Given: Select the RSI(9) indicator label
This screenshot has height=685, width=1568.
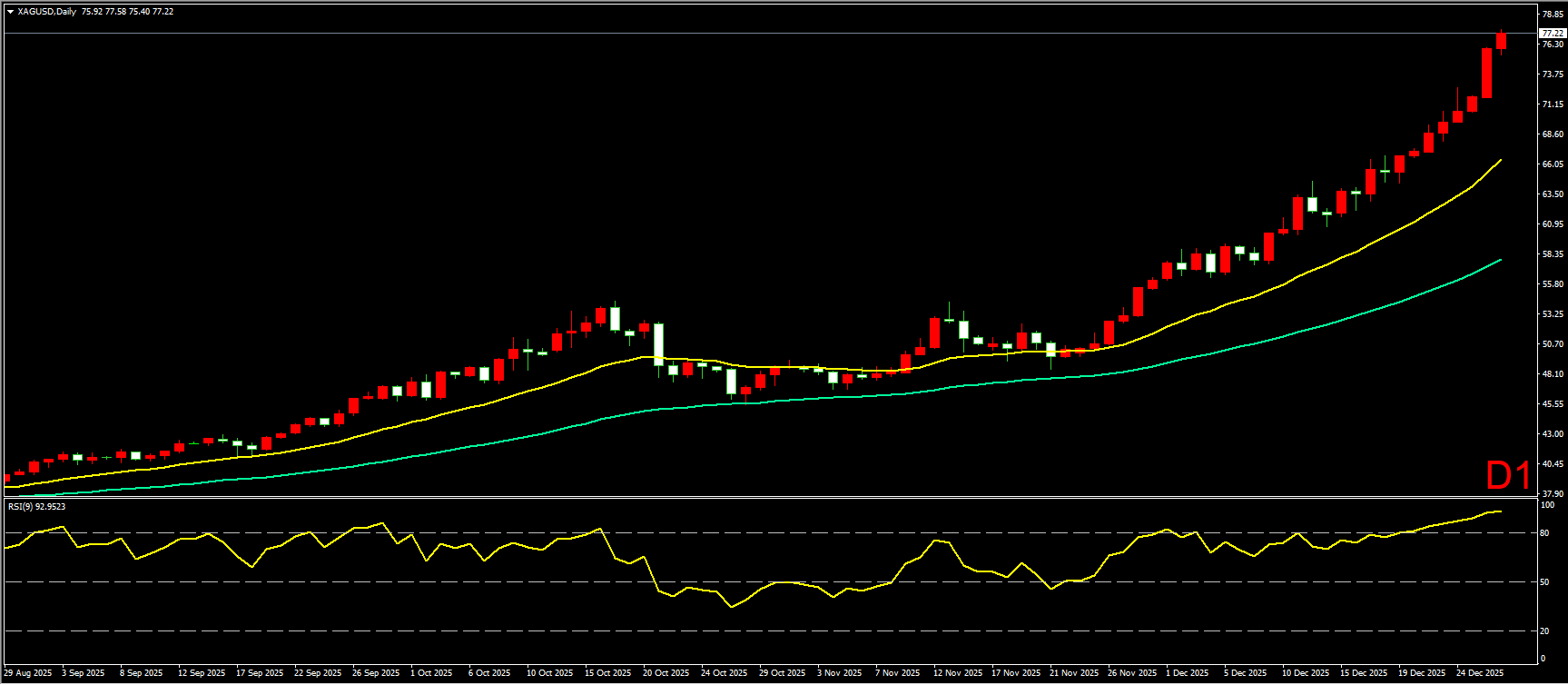Looking at the screenshot, I should point(36,507).
